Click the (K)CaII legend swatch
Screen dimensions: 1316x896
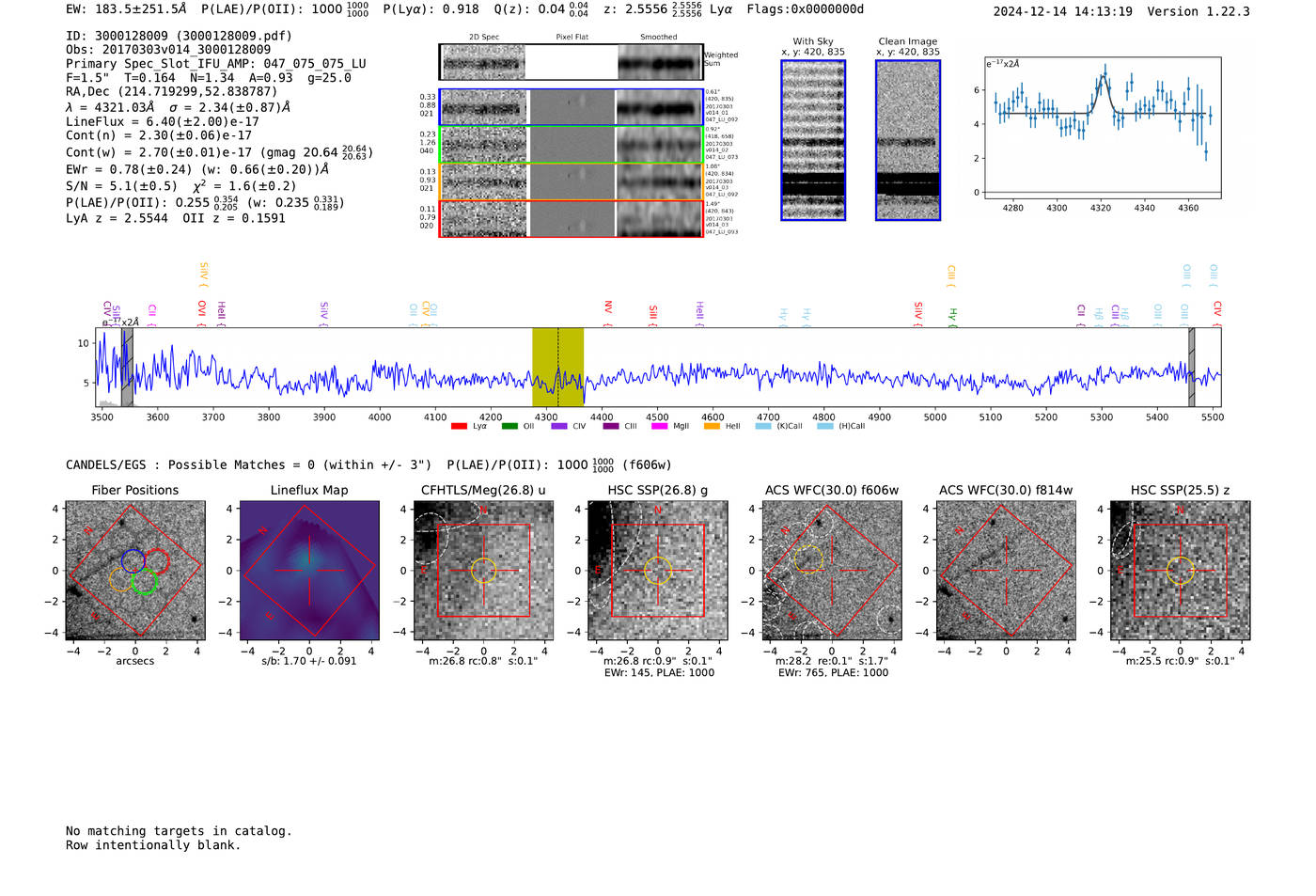(x=763, y=427)
